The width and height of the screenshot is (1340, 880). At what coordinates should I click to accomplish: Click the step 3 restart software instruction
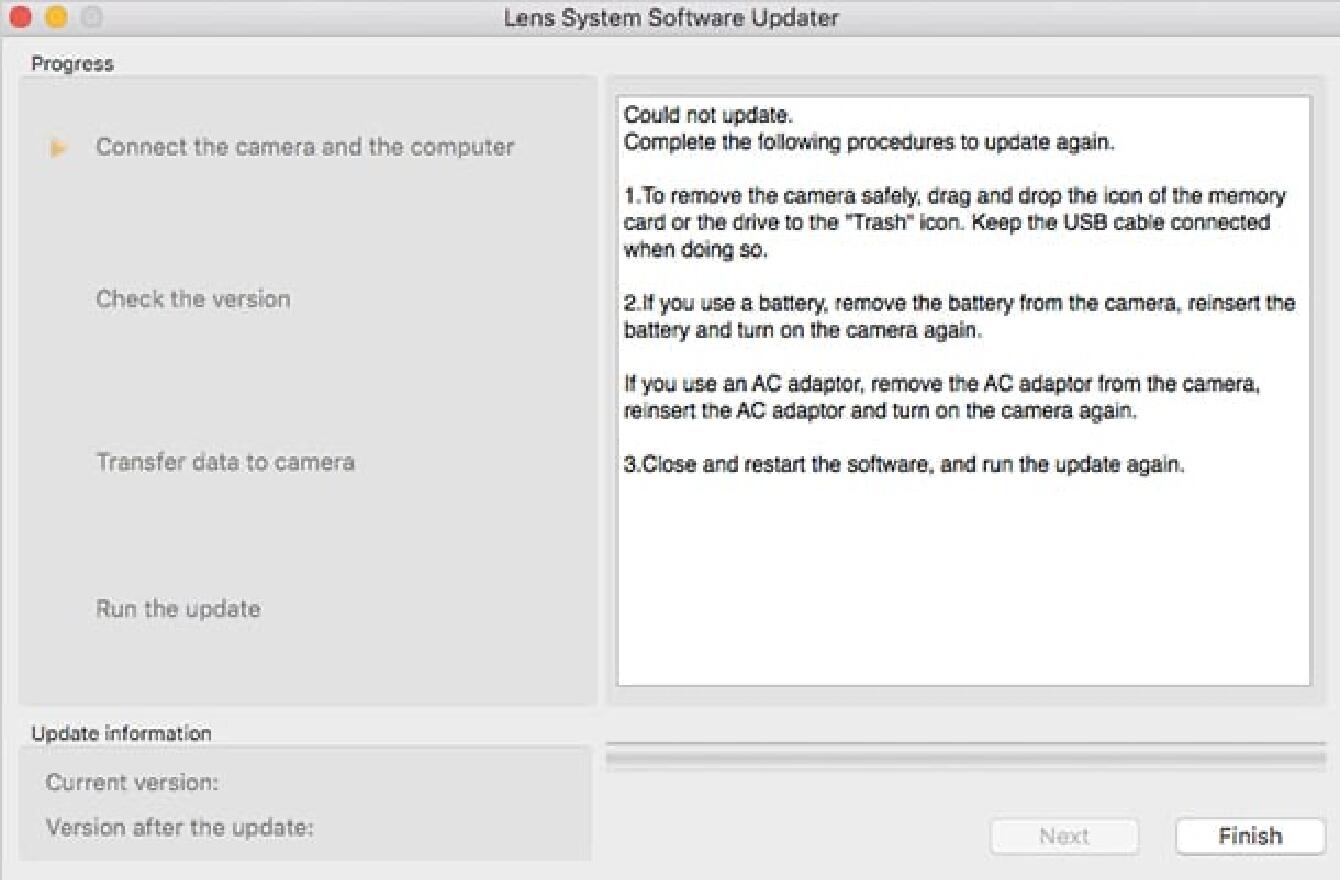pyautogui.click(x=903, y=465)
